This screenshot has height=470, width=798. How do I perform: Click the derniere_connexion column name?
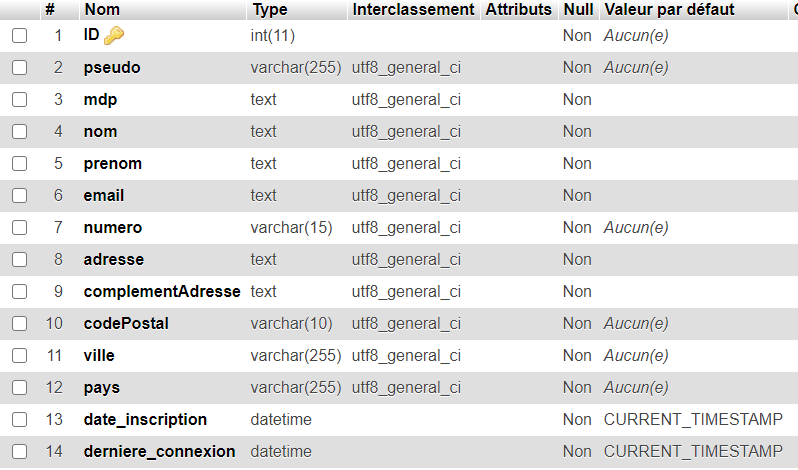pyautogui.click(x=159, y=452)
